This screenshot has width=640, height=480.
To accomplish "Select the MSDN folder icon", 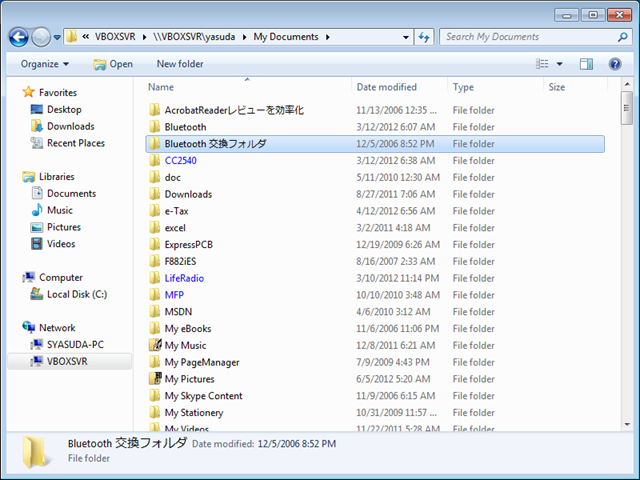I will click(x=155, y=311).
